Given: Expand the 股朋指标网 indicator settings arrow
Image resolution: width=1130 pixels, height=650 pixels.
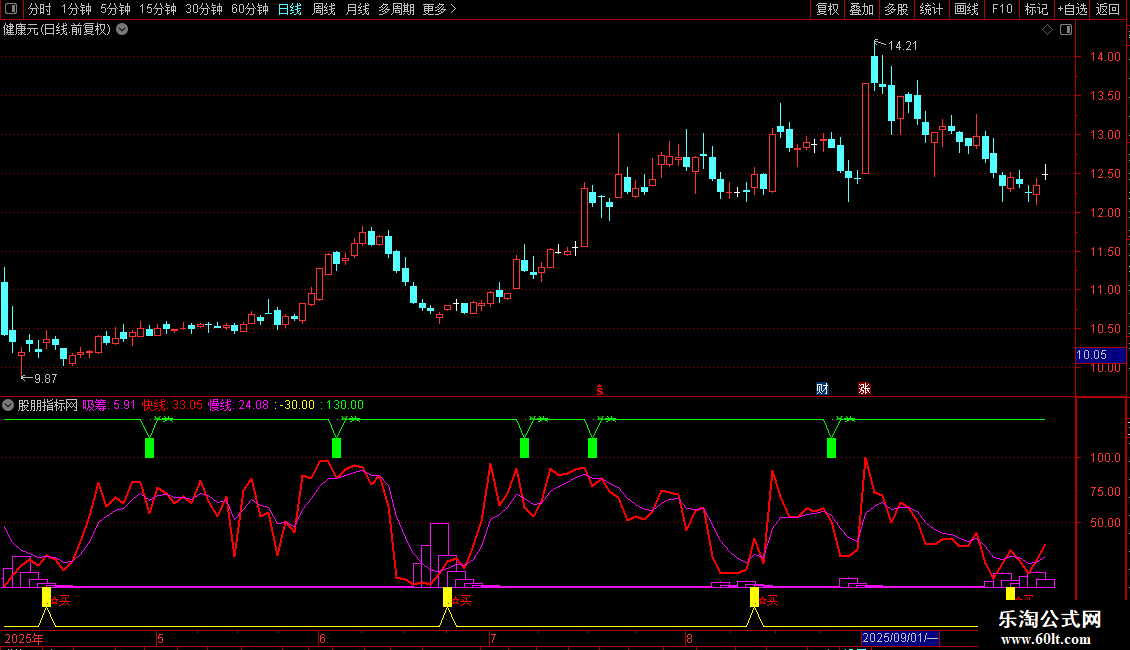Looking at the screenshot, I should [x=9, y=405].
